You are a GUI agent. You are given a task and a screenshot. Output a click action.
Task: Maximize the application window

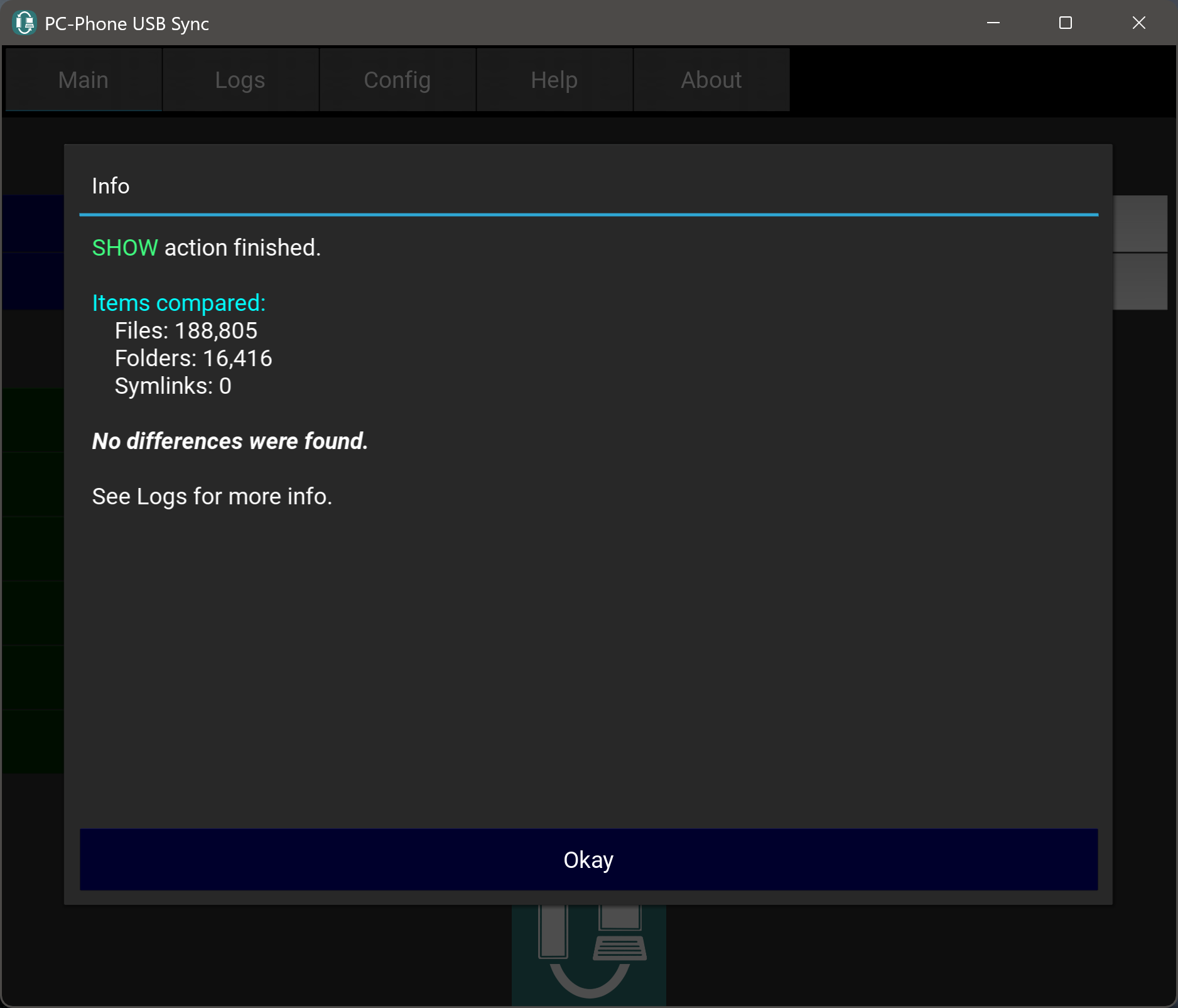(x=1065, y=23)
